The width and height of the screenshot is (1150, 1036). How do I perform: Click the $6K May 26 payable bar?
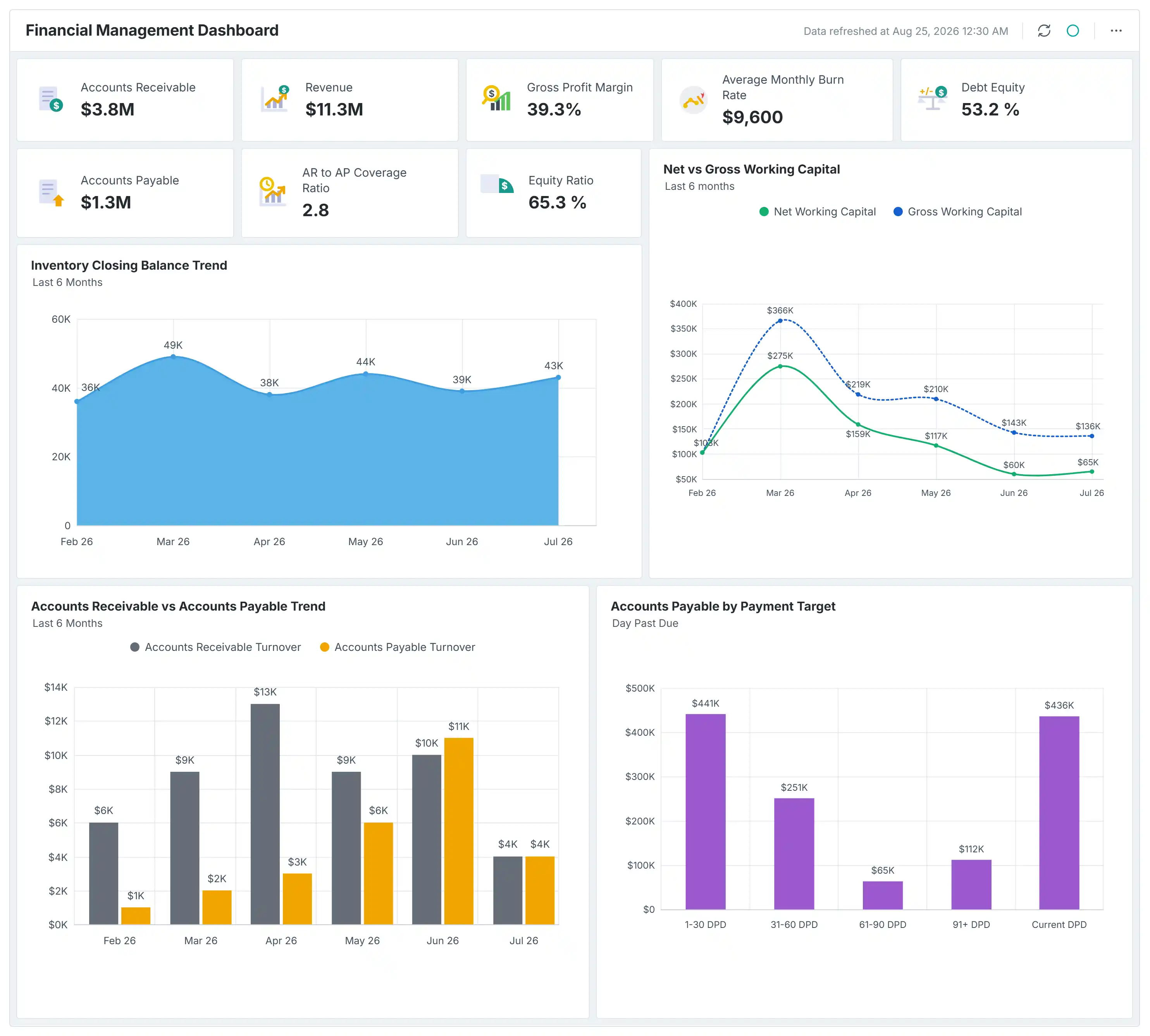[x=378, y=874]
